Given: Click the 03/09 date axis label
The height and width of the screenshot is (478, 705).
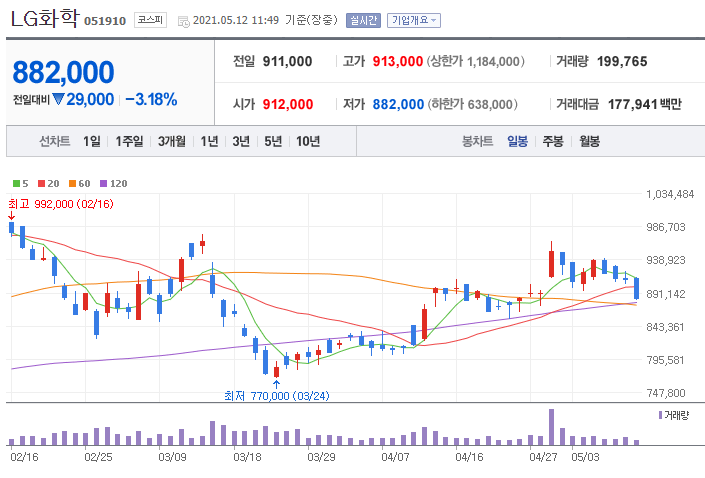Looking at the screenshot, I should 172,457.
